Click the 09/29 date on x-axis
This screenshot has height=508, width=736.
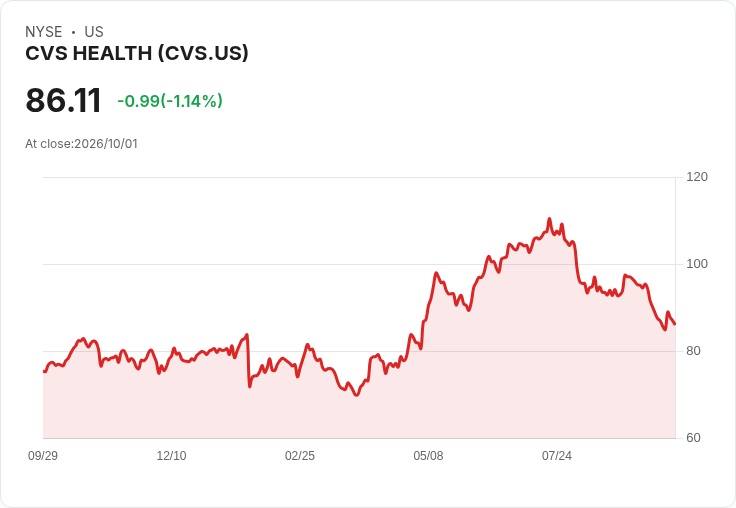43,455
